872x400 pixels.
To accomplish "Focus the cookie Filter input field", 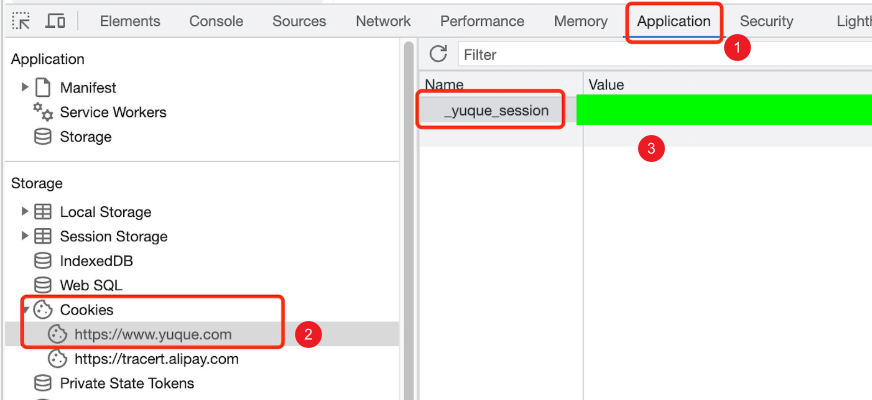I will (x=665, y=55).
